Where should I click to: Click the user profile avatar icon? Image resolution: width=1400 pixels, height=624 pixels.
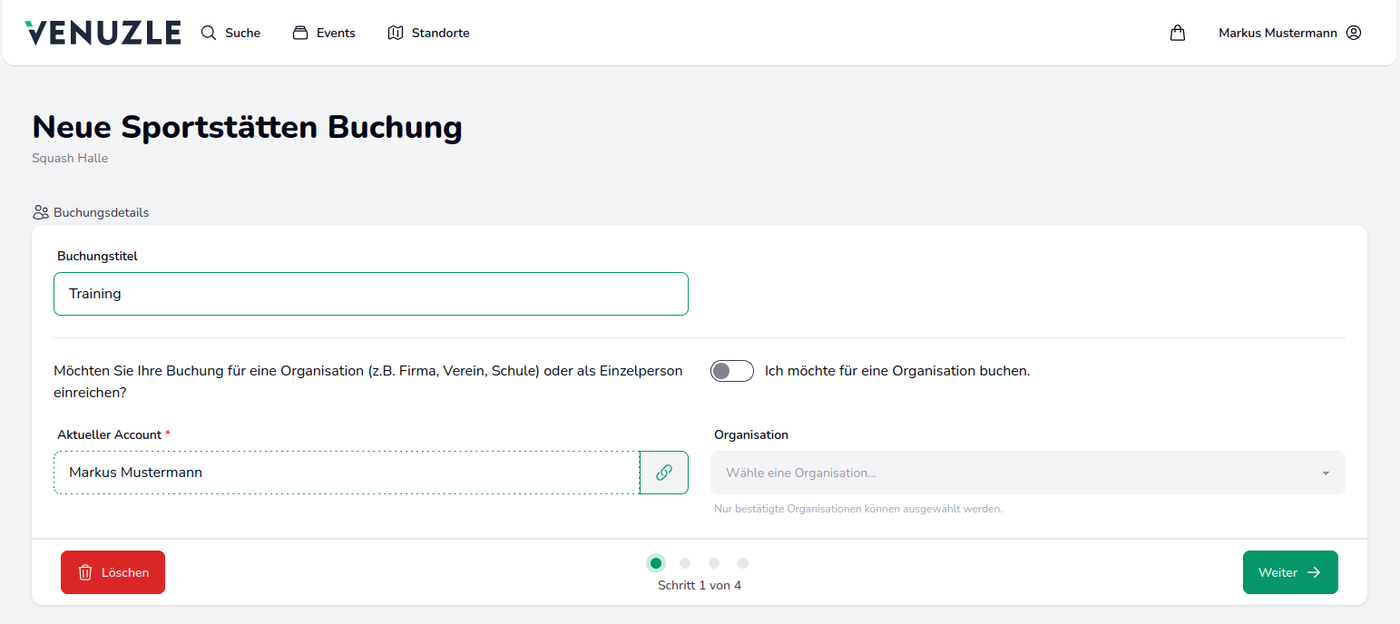pyautogui.click(x=1353, y=33)
